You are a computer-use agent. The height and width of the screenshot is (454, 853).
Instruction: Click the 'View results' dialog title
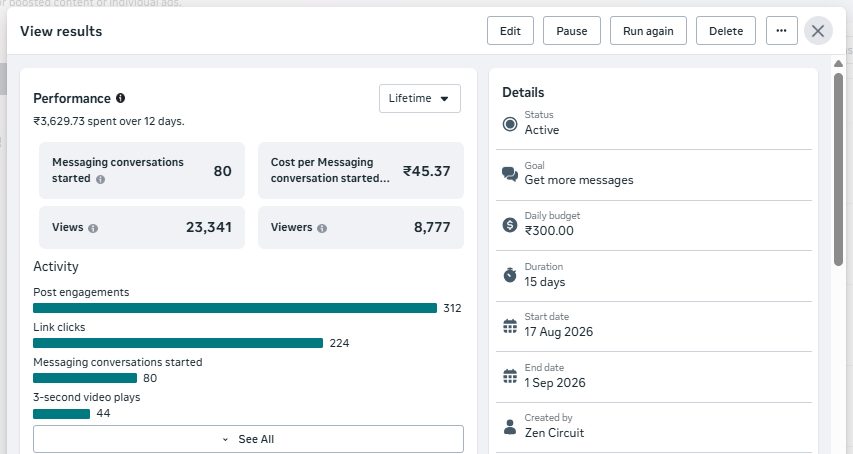(x=61, y=31)
